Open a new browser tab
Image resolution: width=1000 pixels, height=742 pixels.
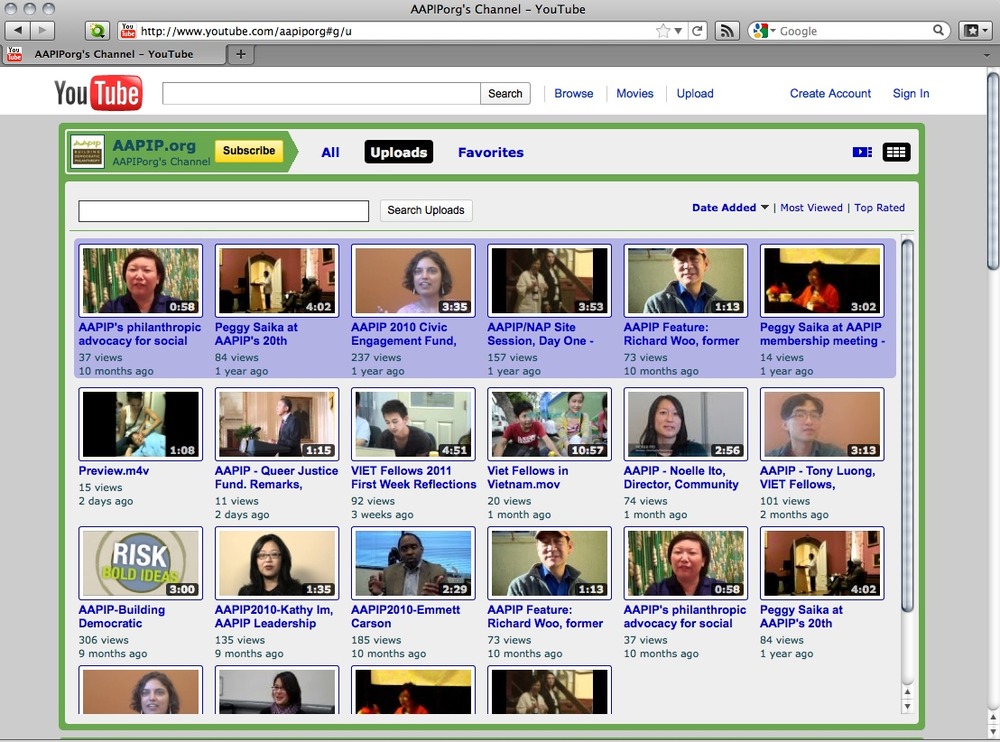coord(240,54)
